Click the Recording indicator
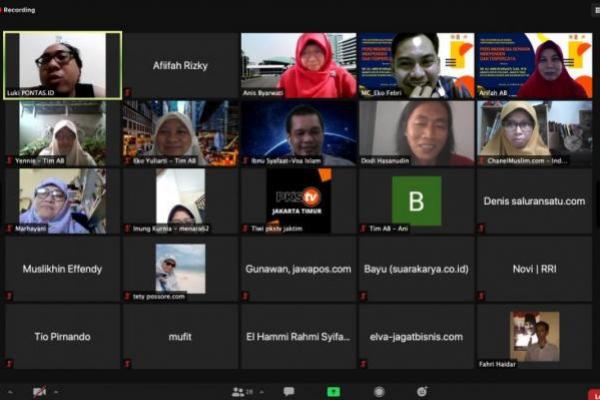 pos(18,10)
